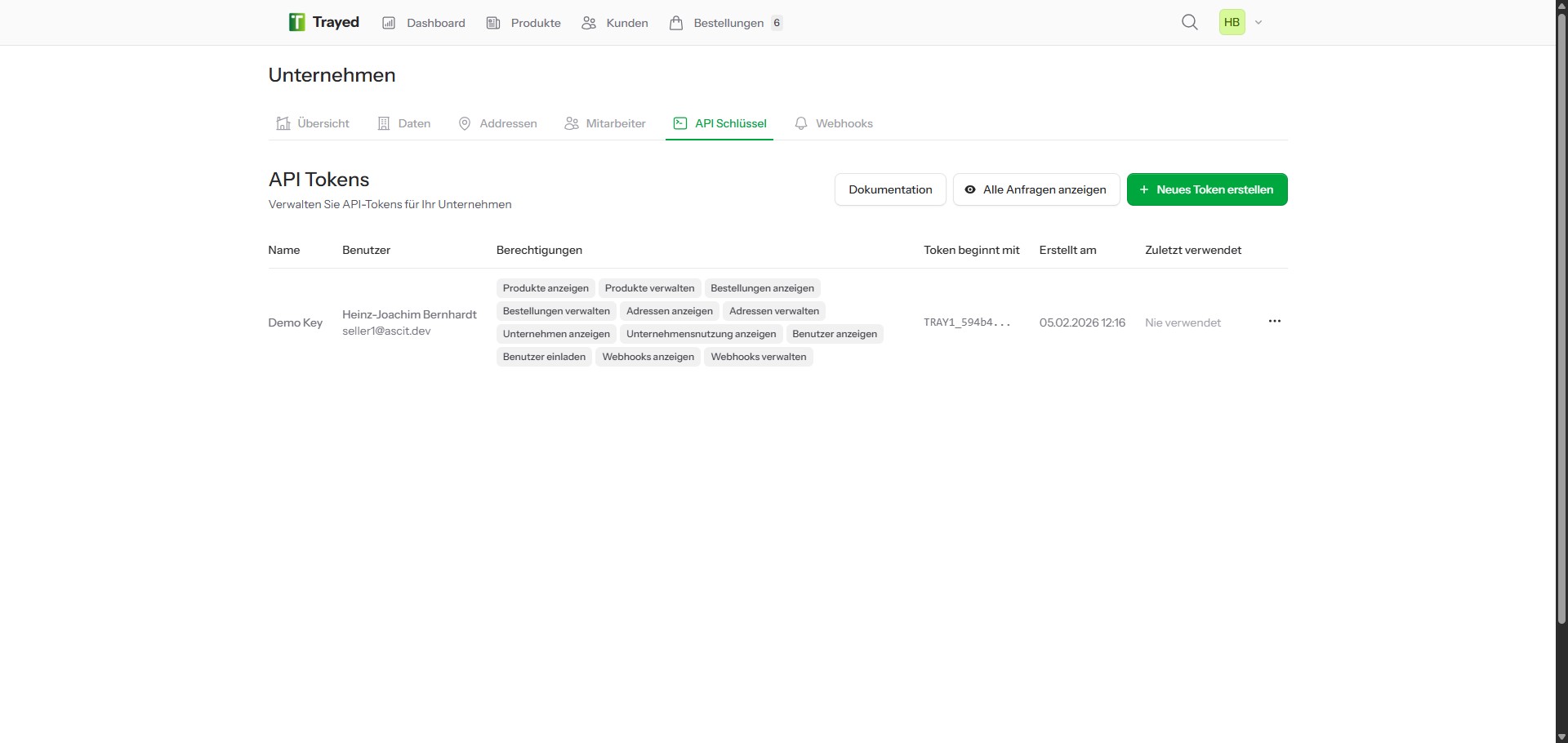Expand options via the API Schlüssel key icon
The height and width of the screenshot is (743, 1568).
pyautogui.click(x=679, y=123)
